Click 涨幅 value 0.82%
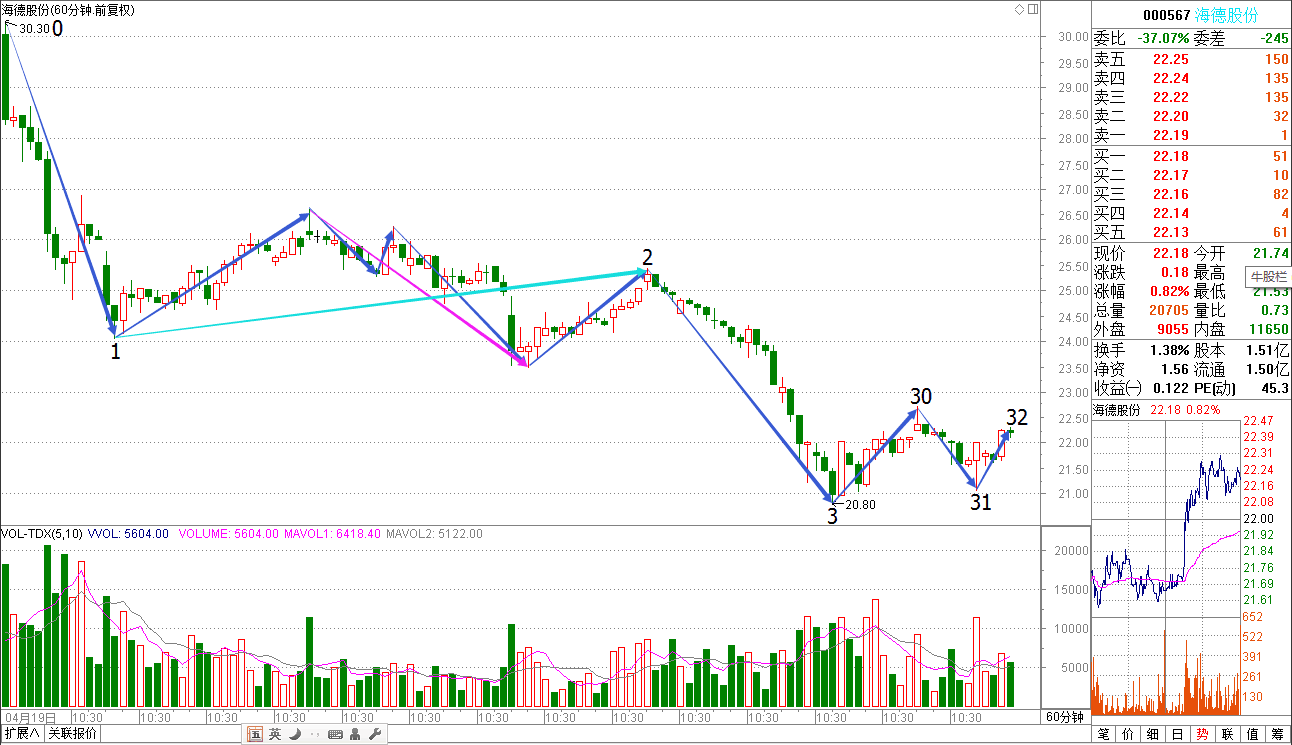The height and width of the screenshot is (745, 1292). [1169, 291]
